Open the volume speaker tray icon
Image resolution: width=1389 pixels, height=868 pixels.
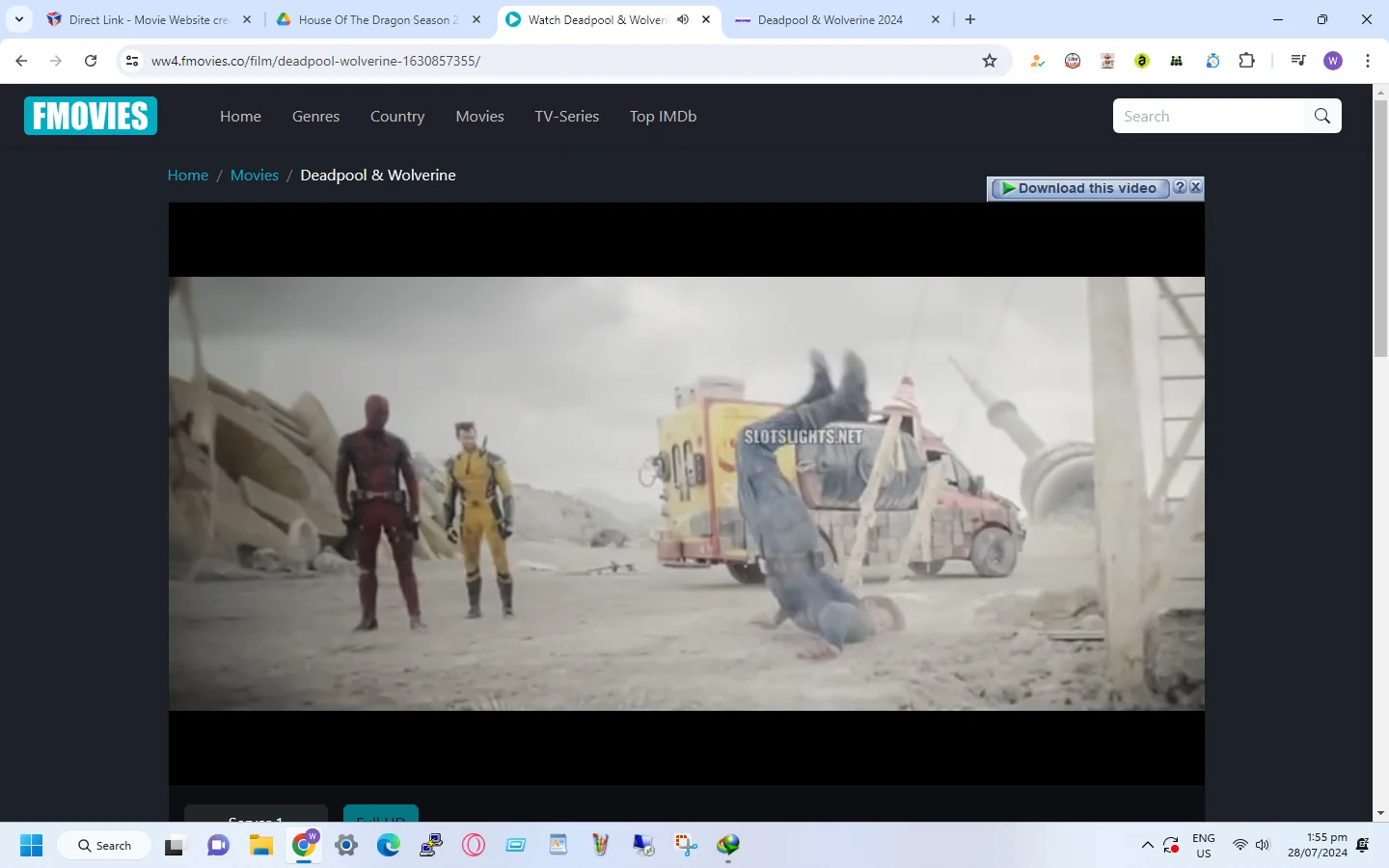(x=1263, y=846)
